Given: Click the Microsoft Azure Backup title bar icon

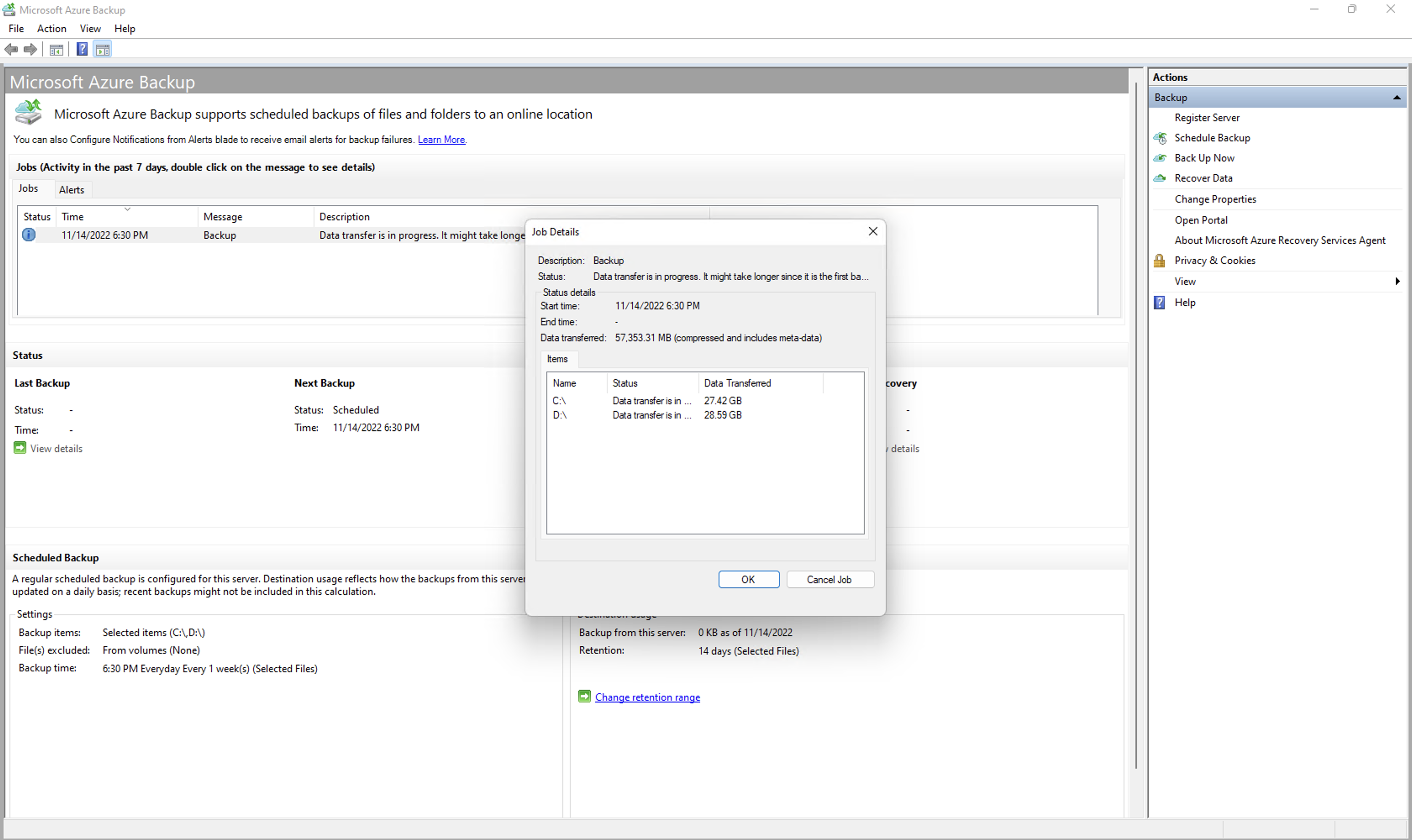Looking at the screenshot, I should 9,10.
